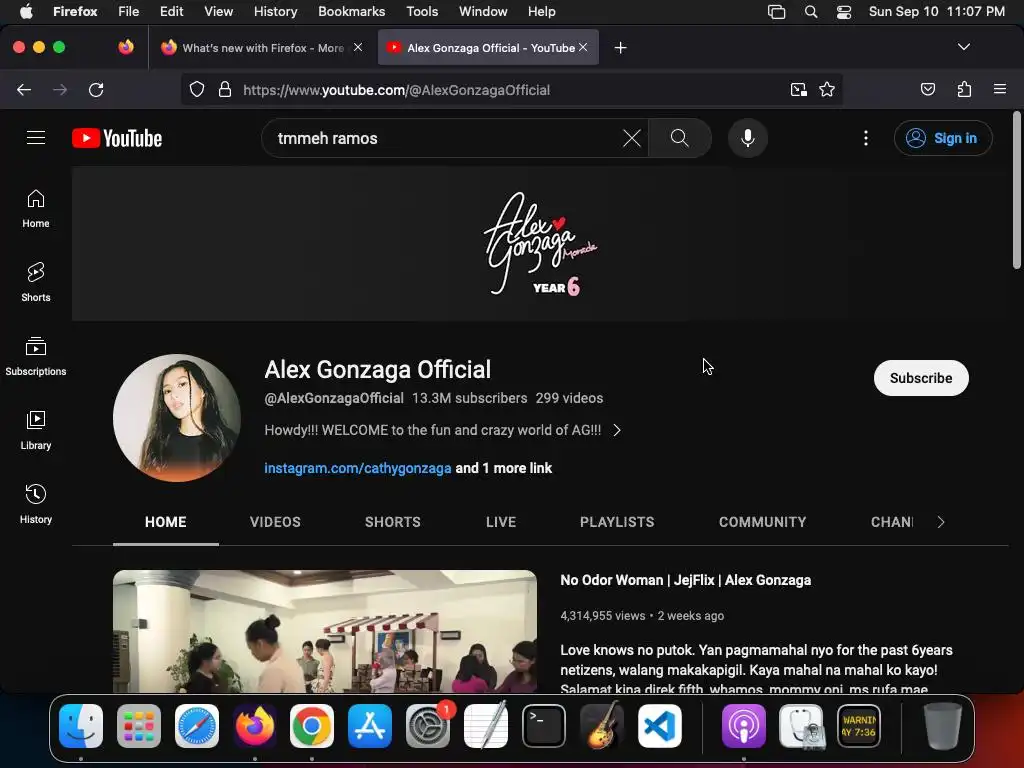Open the No Odor Woman video title
1024x768 pixels.
[x=686, y=580]
